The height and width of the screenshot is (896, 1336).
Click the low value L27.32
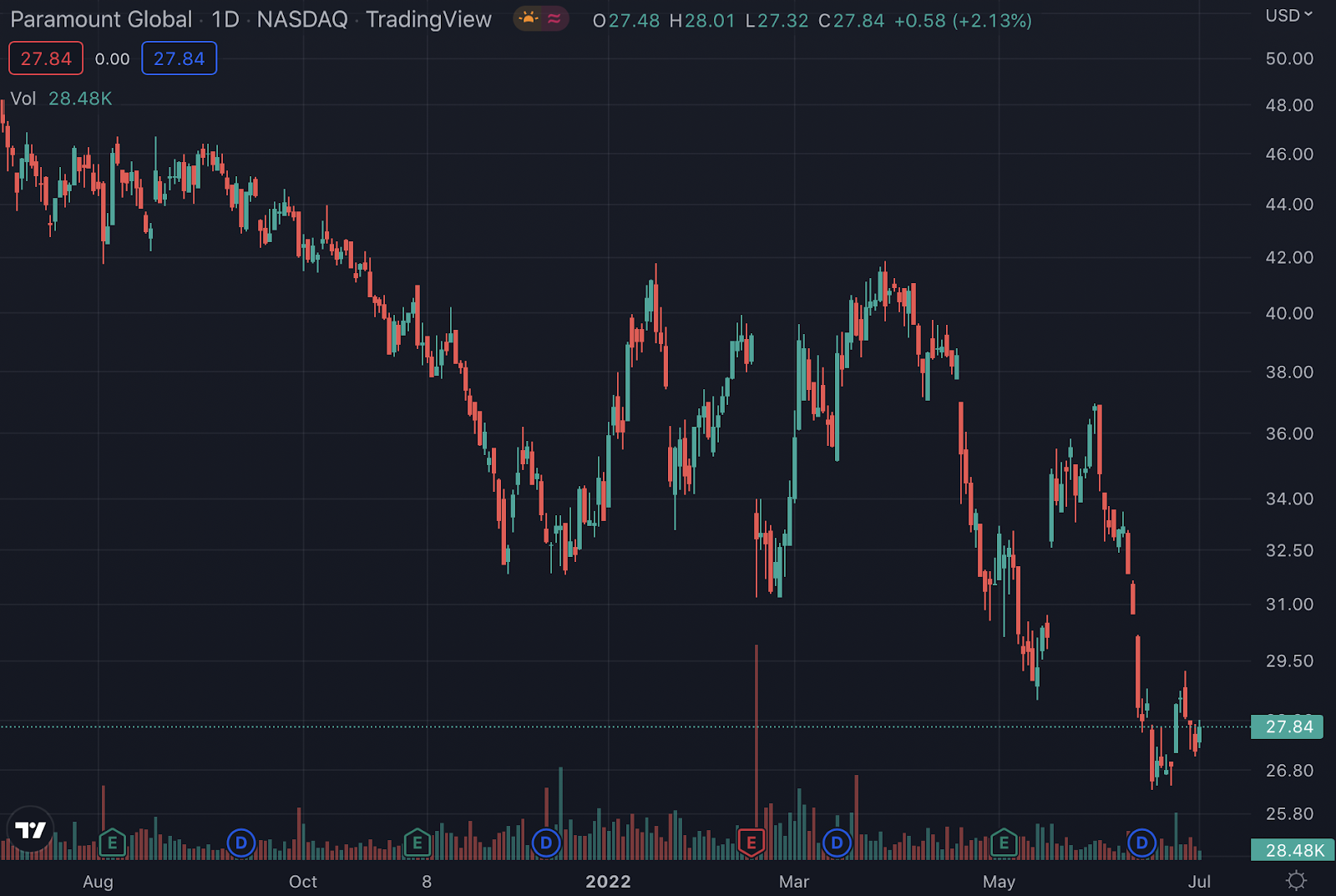777,21
